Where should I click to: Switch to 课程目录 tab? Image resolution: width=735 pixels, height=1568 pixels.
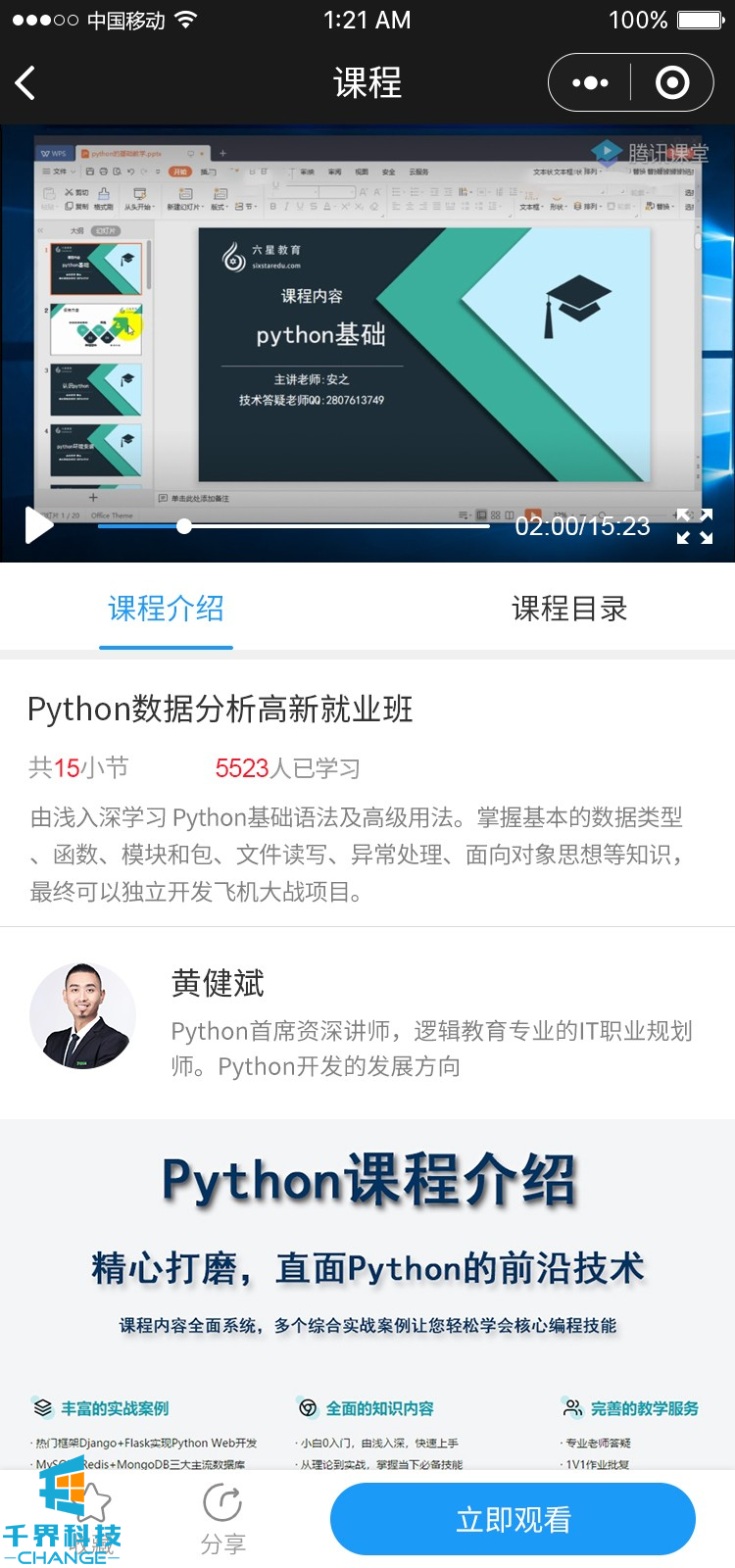(569, 609)
